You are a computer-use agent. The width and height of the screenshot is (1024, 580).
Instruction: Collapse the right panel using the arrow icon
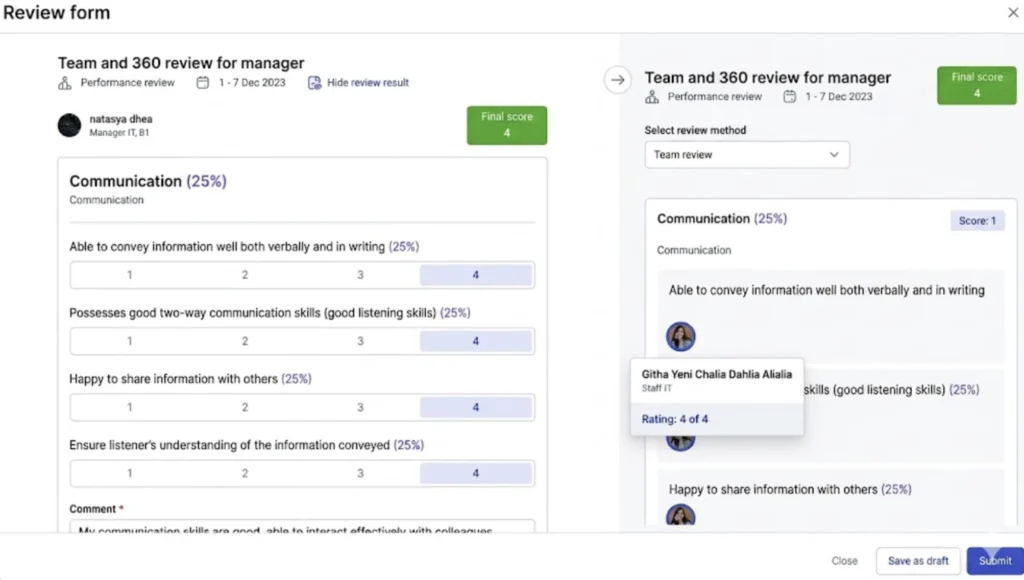(x=618, y=81)
